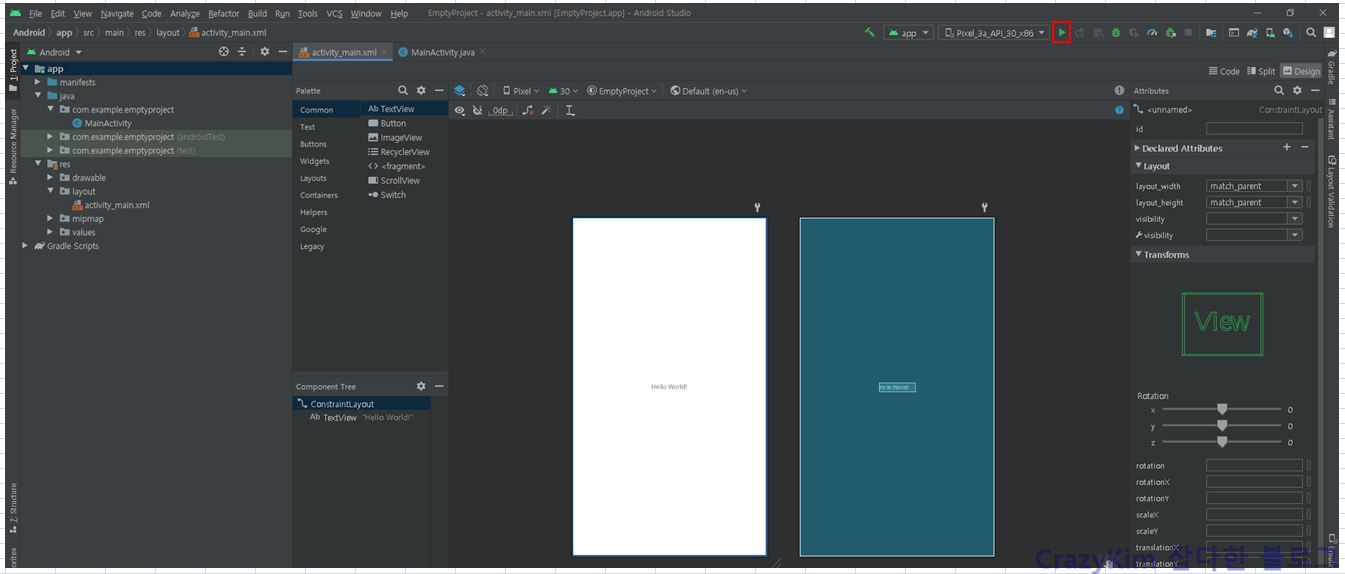Add declared attribute with plus icon

[x=1287, y=147]
